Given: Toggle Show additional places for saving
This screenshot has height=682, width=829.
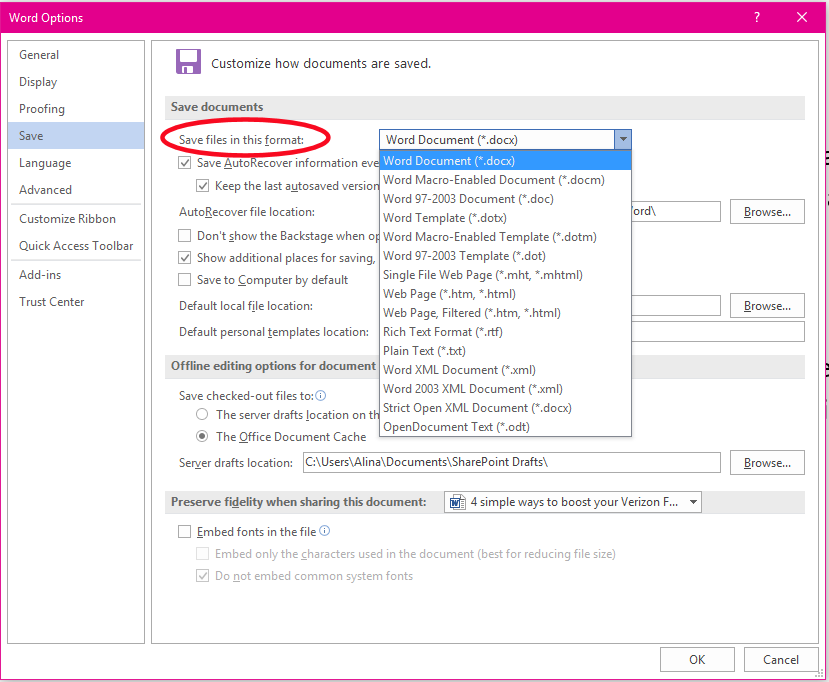Looking at the screenshot, I should (x=185, y=258).
